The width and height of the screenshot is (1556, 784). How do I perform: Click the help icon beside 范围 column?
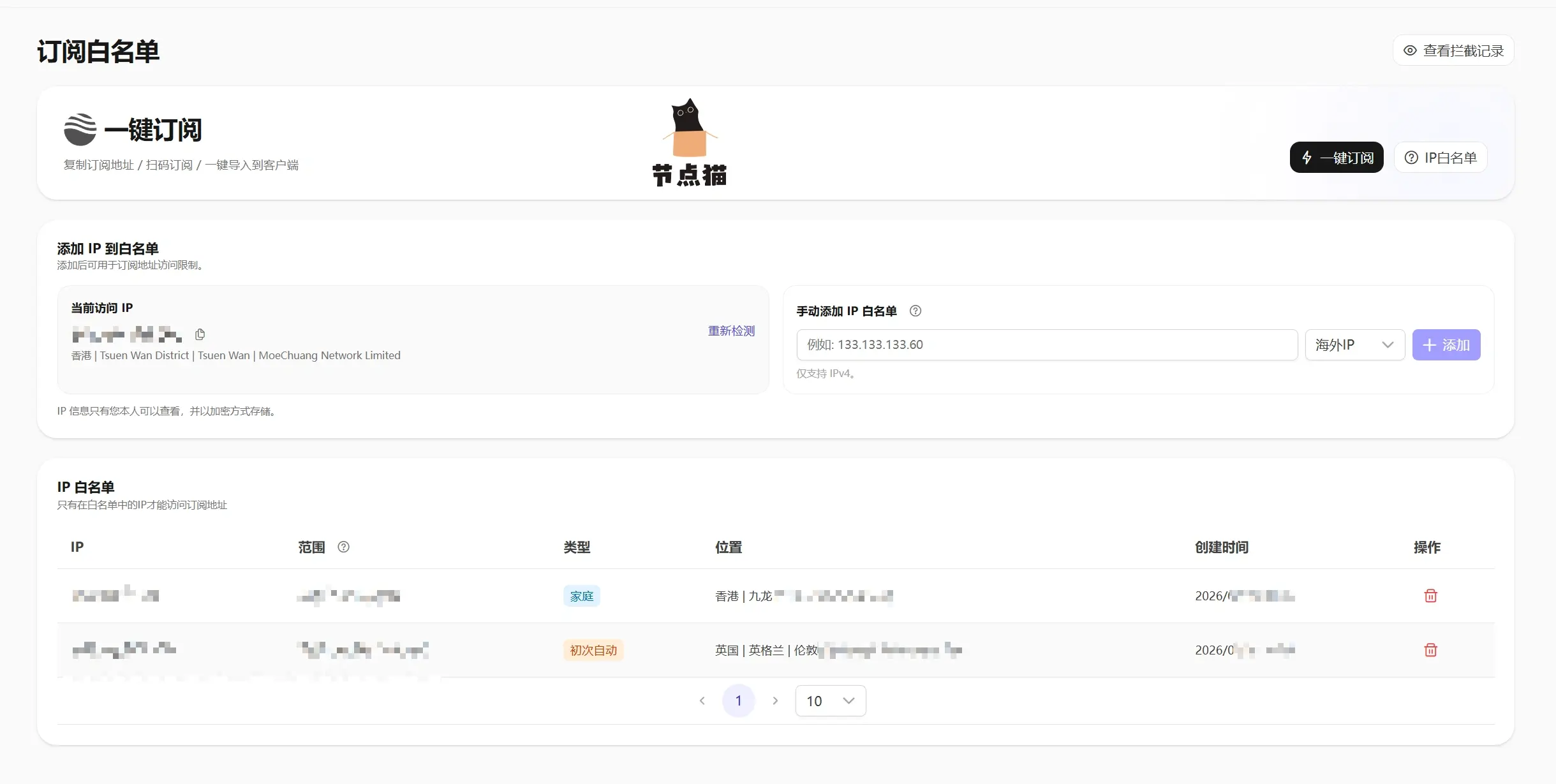pos(343,547)
